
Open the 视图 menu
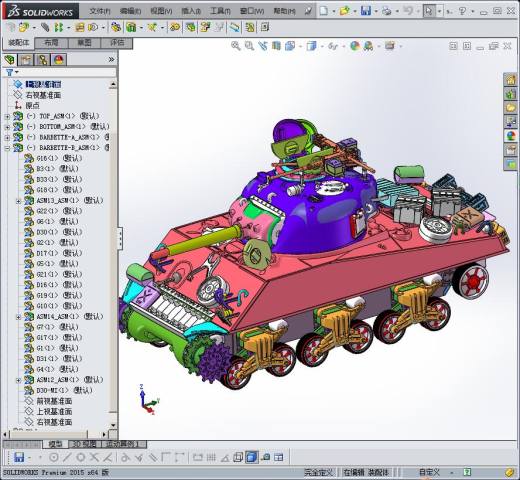[x=161, y=11]
